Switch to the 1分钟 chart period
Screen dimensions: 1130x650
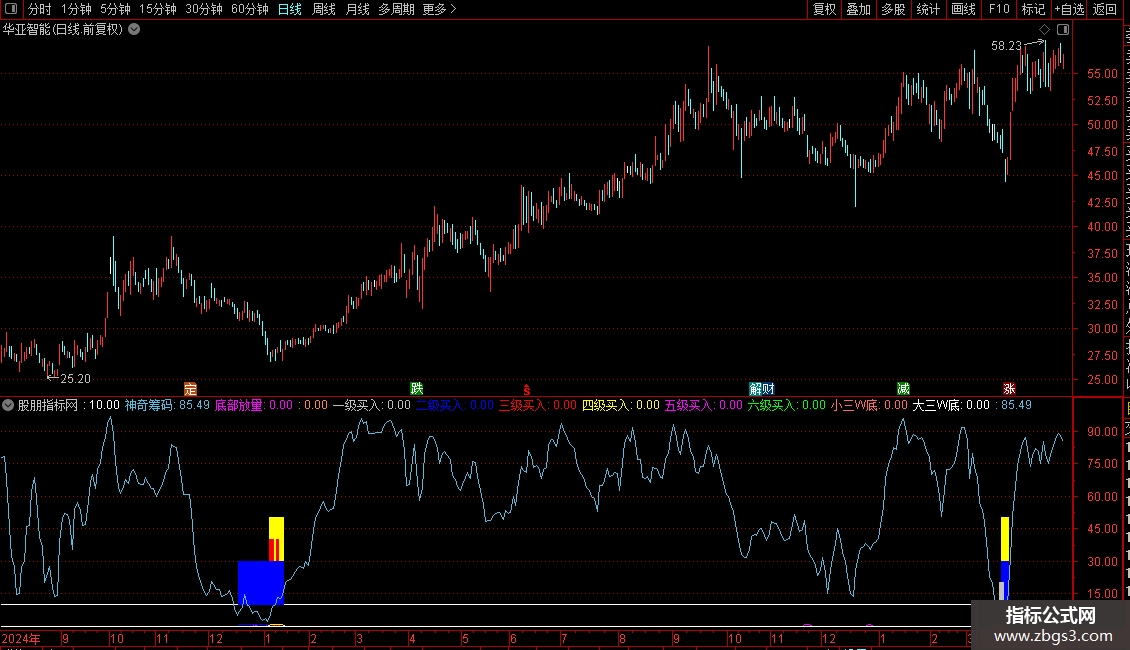tap(76, 9)
